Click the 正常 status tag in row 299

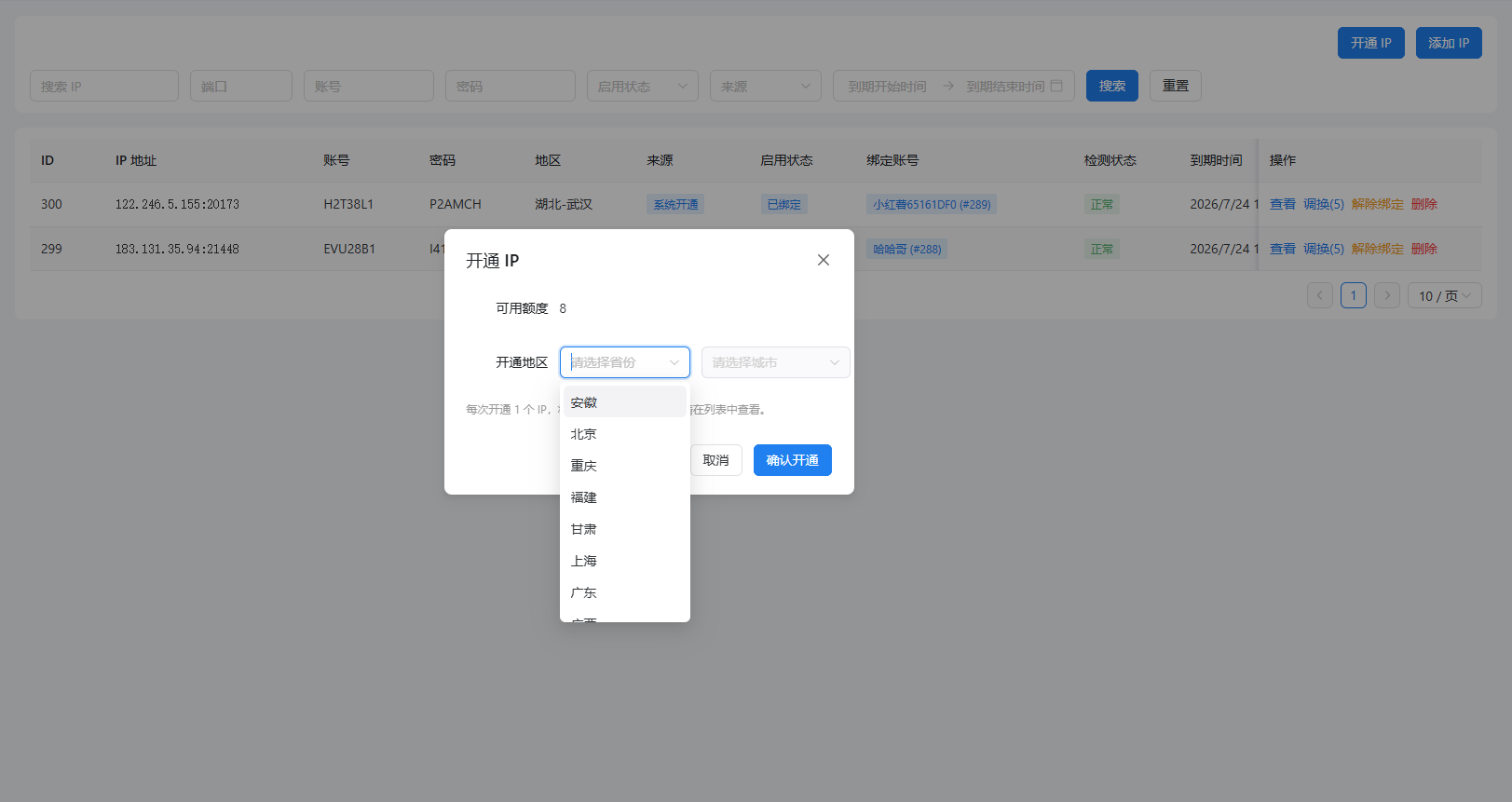(1102, 249)
